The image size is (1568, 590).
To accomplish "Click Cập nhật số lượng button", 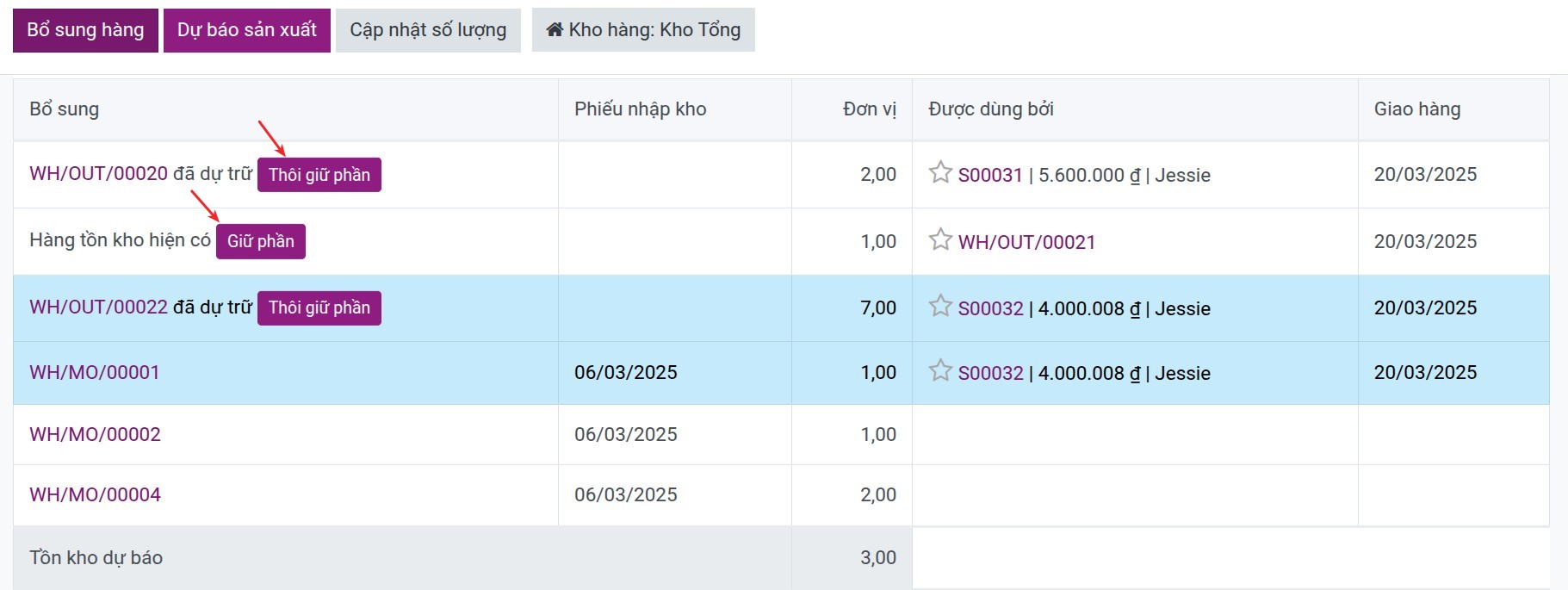I will (428, 30).
